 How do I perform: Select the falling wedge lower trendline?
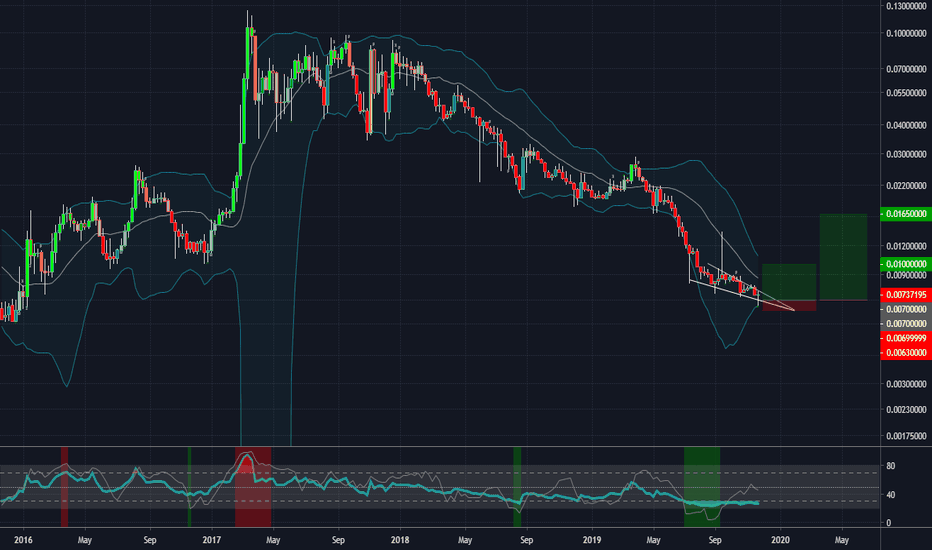coord(741,296)
